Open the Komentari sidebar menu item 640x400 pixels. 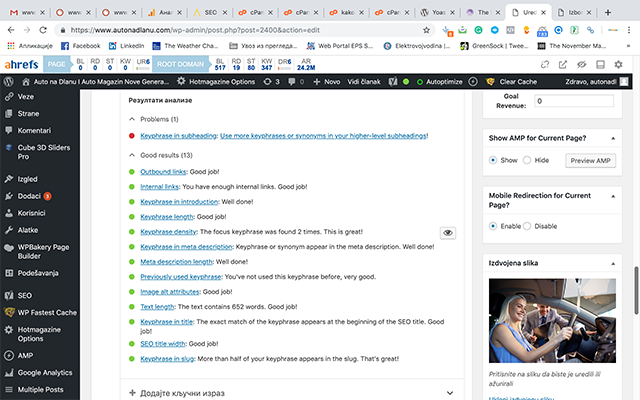(x=34, y=131)
